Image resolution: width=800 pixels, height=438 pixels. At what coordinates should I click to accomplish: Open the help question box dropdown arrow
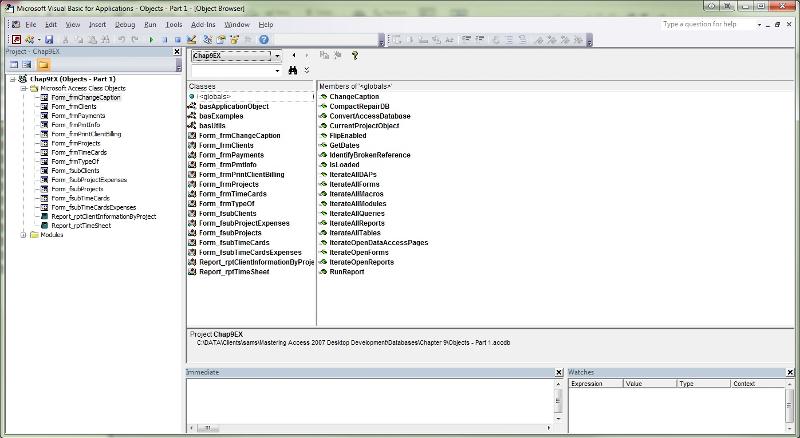click(x=759, y=25)
